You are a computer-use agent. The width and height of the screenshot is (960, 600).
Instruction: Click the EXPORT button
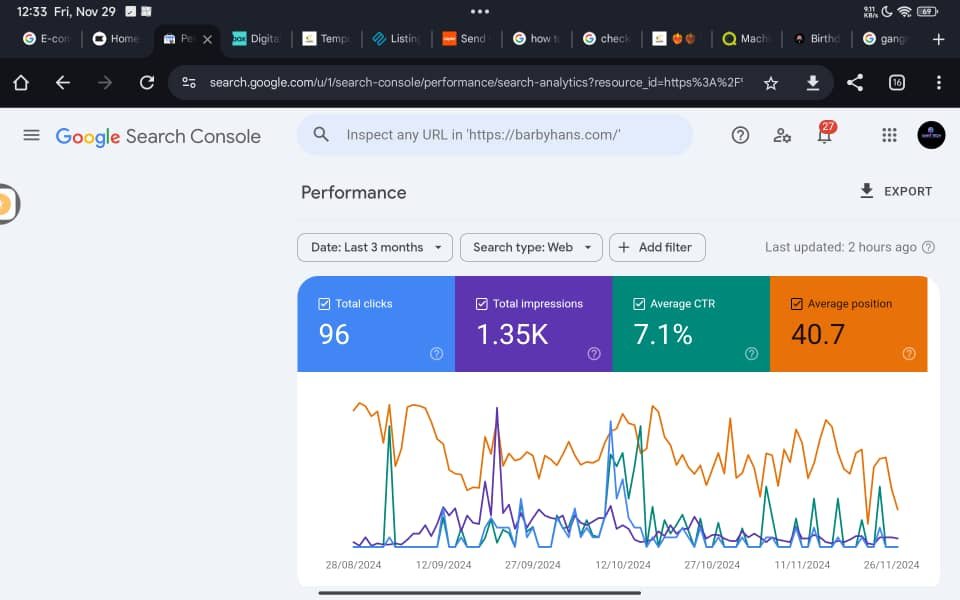(x=895, y=191)
